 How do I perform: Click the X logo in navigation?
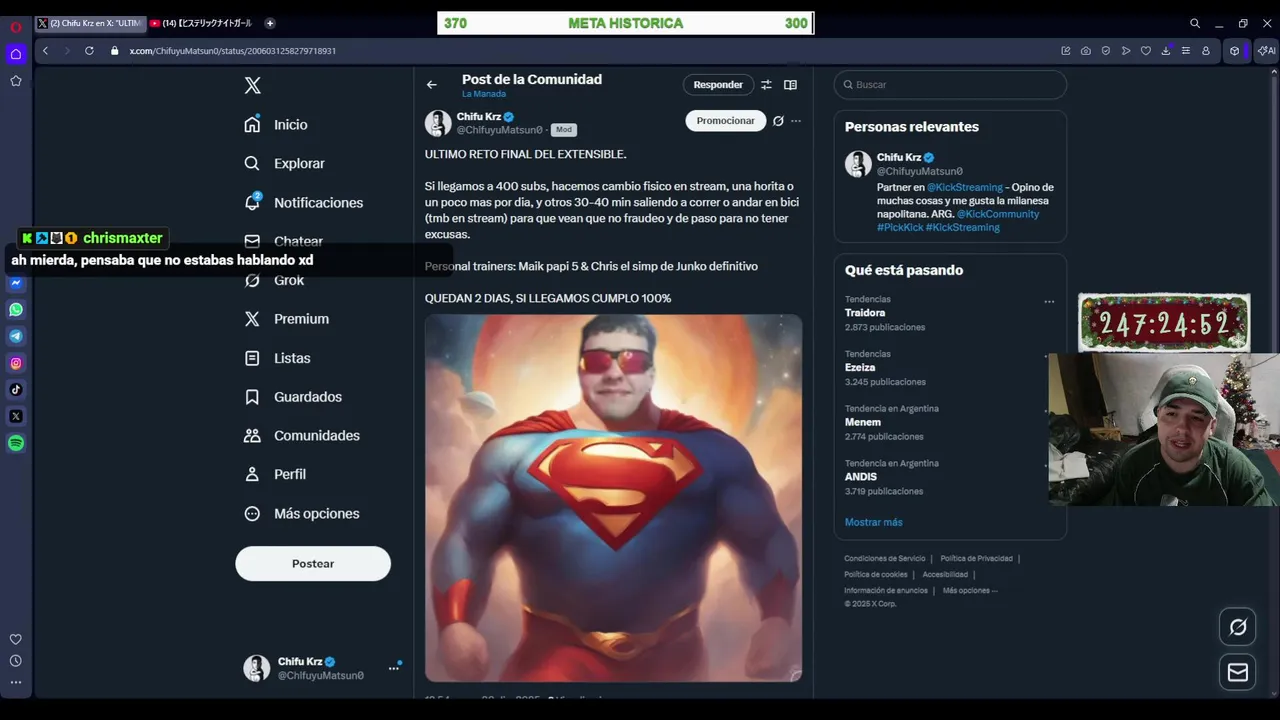pos(253,86)
